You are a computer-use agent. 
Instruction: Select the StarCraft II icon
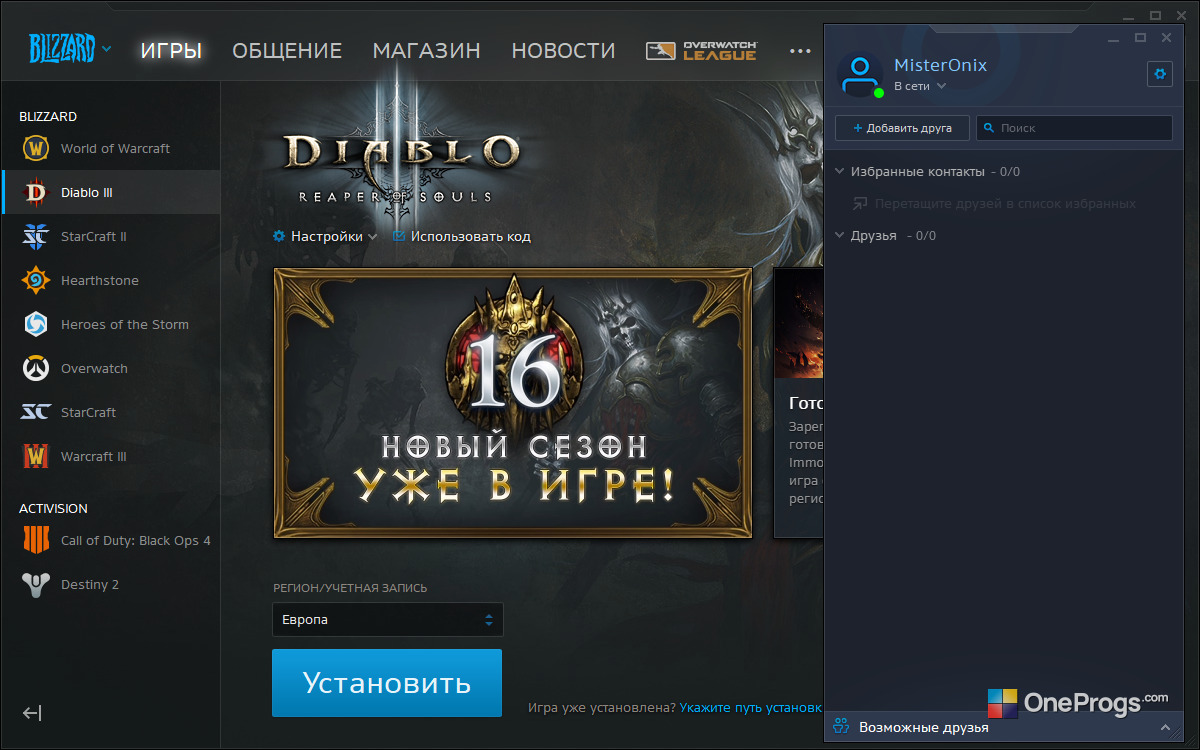pos(36,236)
